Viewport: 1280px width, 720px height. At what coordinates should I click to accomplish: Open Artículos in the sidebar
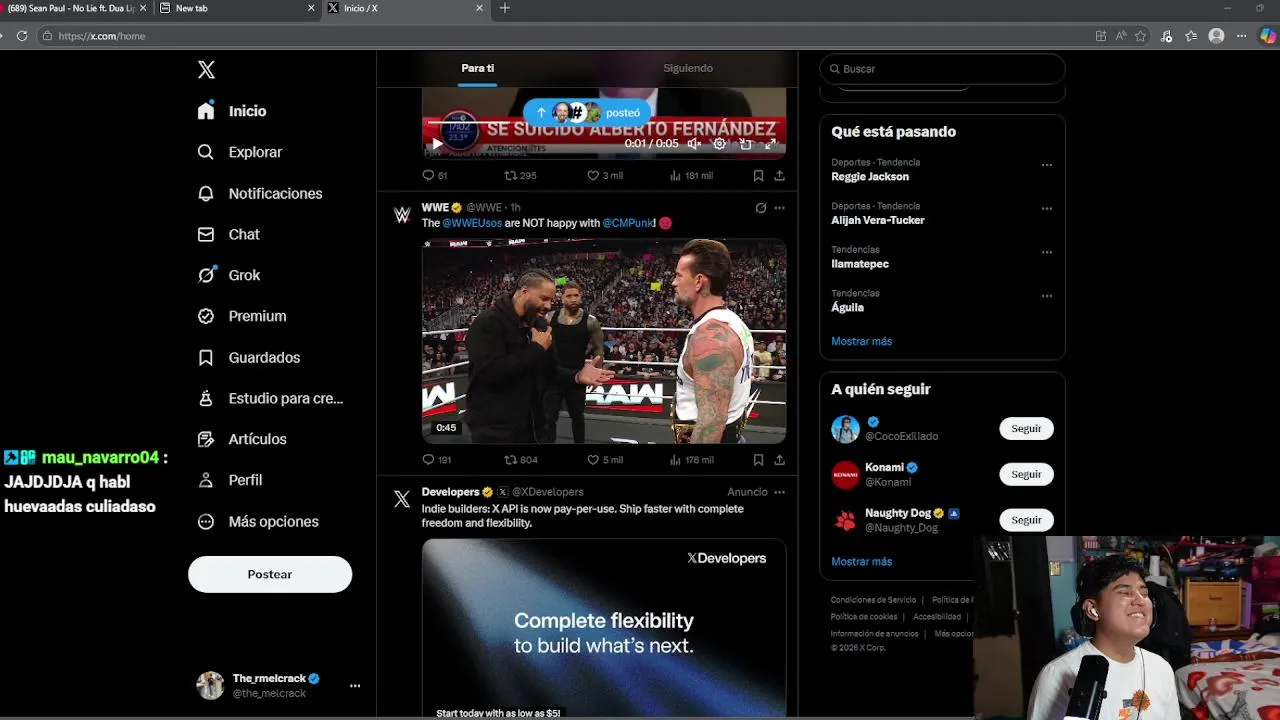click(242, 439)
